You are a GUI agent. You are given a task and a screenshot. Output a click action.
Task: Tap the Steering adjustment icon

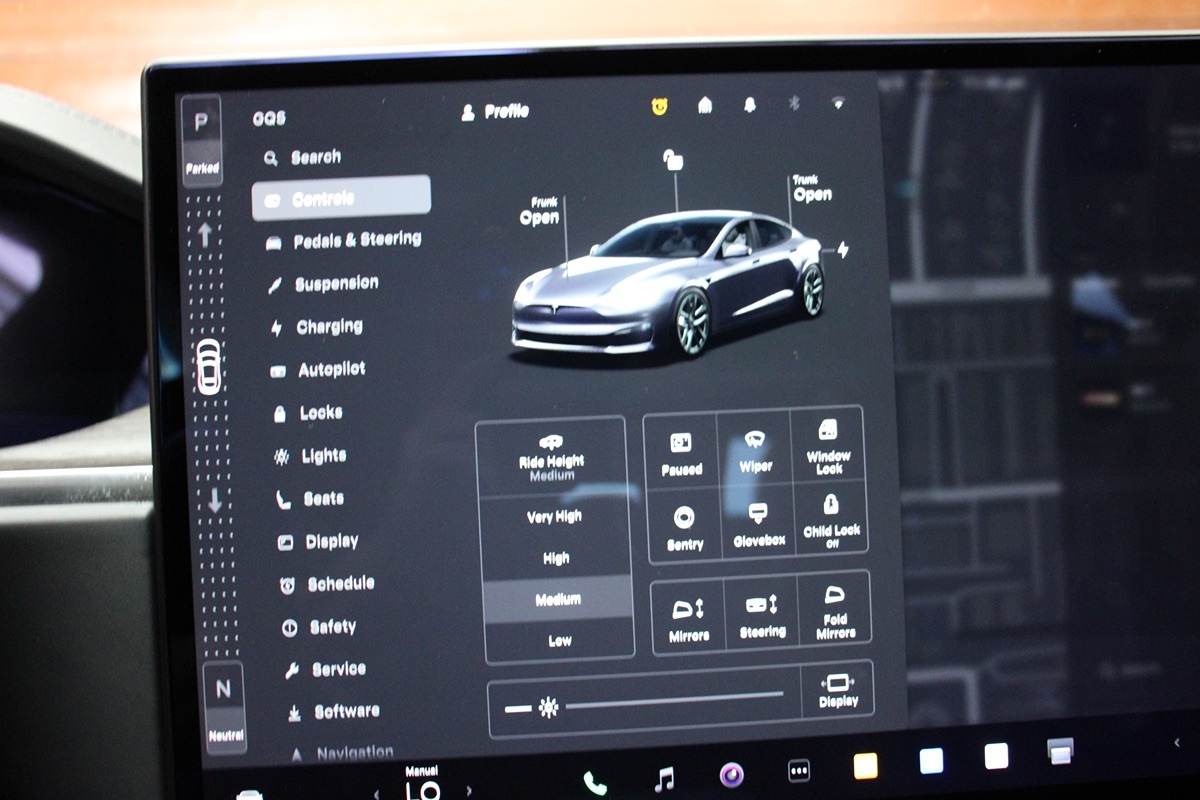[x=762, y=615]
